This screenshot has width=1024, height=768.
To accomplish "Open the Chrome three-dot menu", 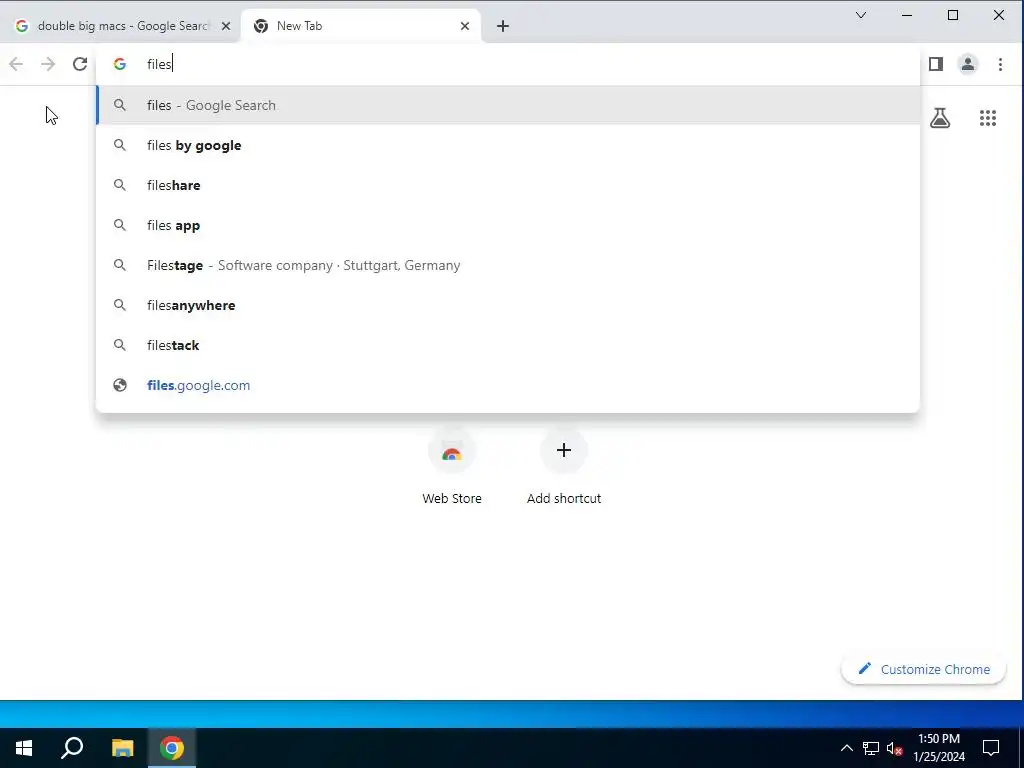I will coord(1000,64).
